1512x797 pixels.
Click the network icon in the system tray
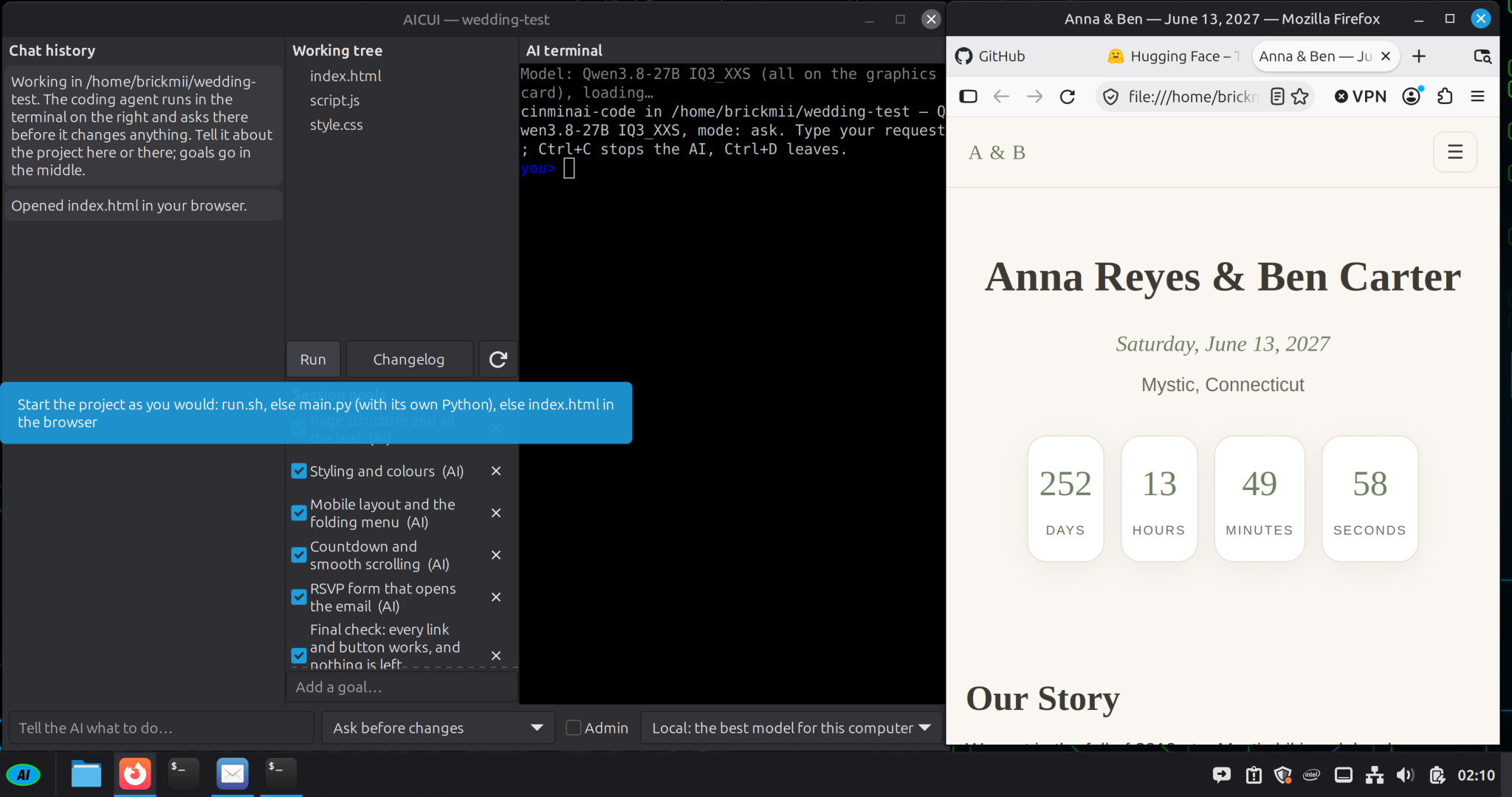tap(1374, 775)
